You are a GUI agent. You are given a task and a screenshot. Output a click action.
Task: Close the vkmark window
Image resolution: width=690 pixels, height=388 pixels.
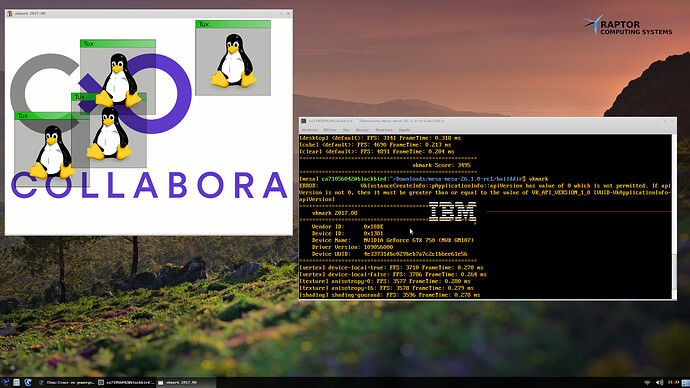pos(288,14)
